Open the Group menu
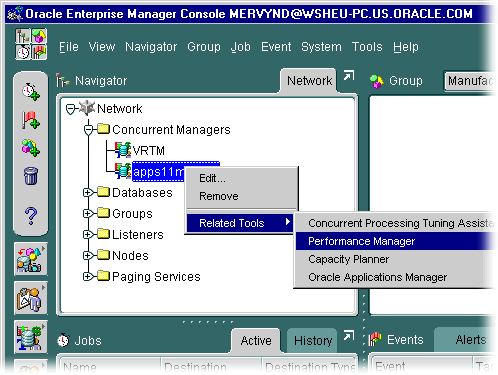This screenshot has width=498, height=375. [x=204, y=47]
